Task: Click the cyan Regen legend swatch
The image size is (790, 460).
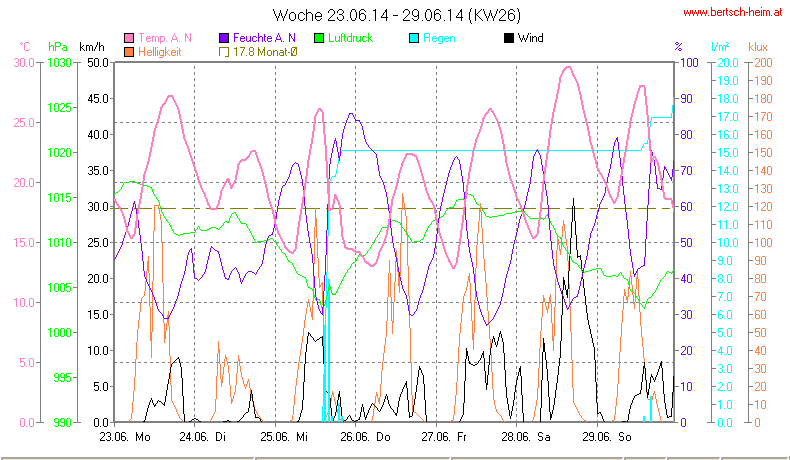Action: coord(415,38)
